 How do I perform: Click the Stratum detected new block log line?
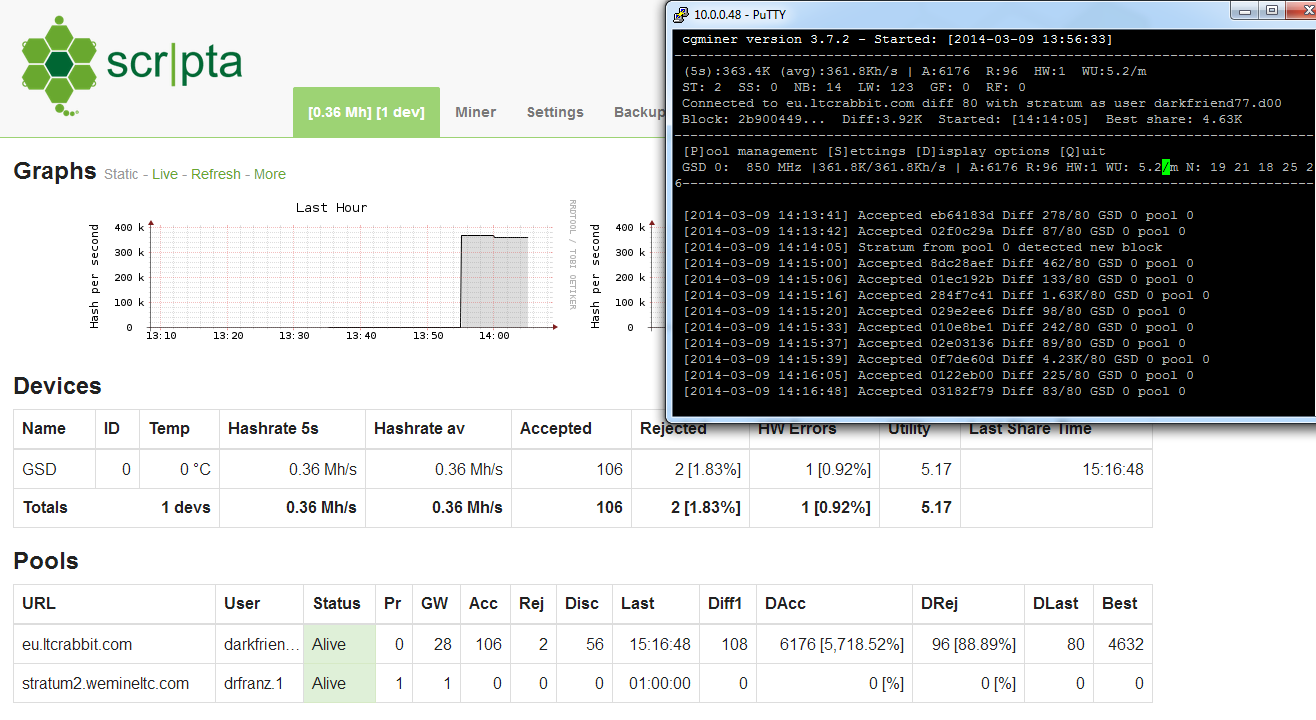click(x=923, y=247)
